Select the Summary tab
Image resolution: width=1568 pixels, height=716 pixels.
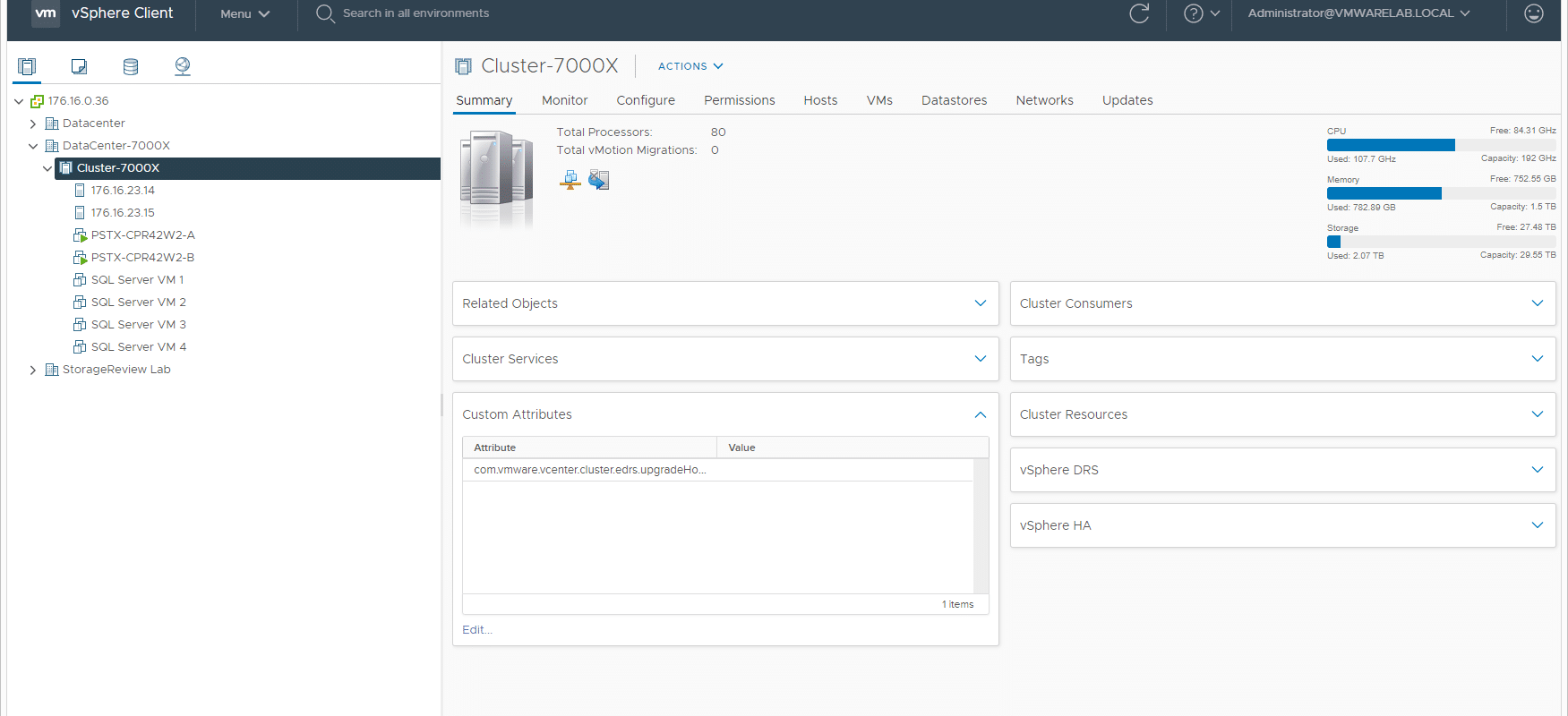pyautogui.click(x=484, y=100)
